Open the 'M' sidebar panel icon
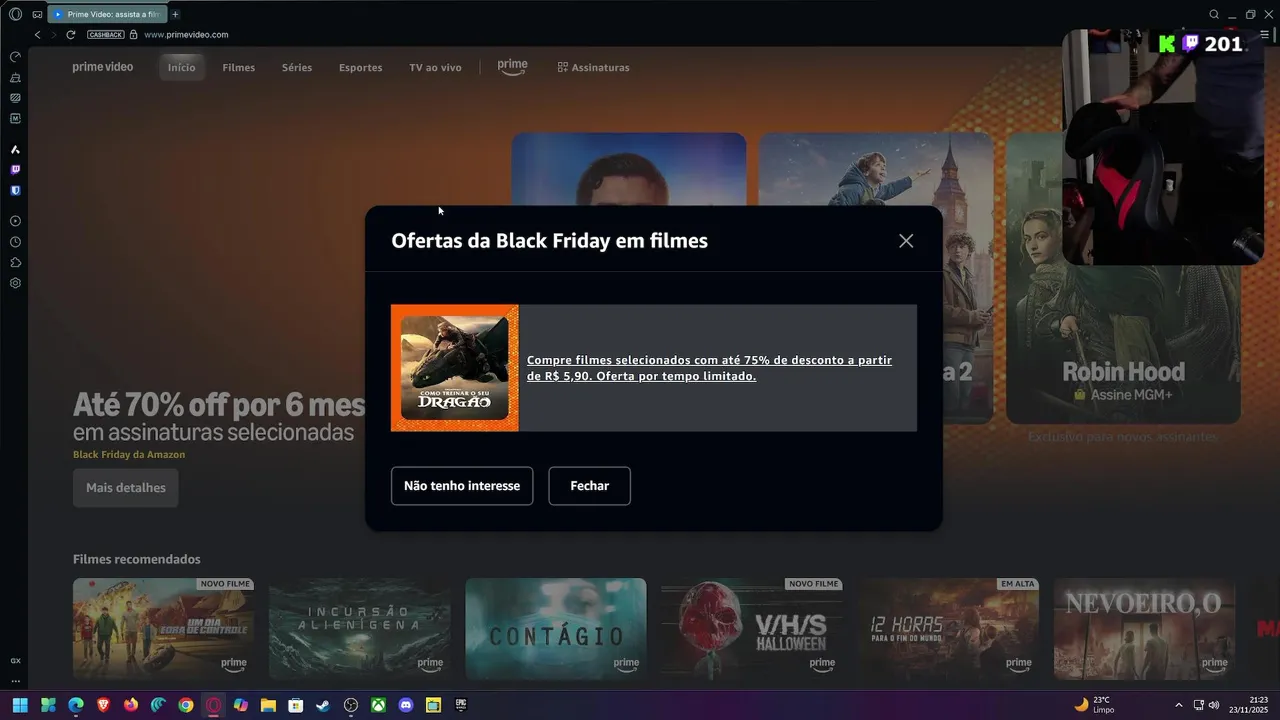 pos(15,118)
